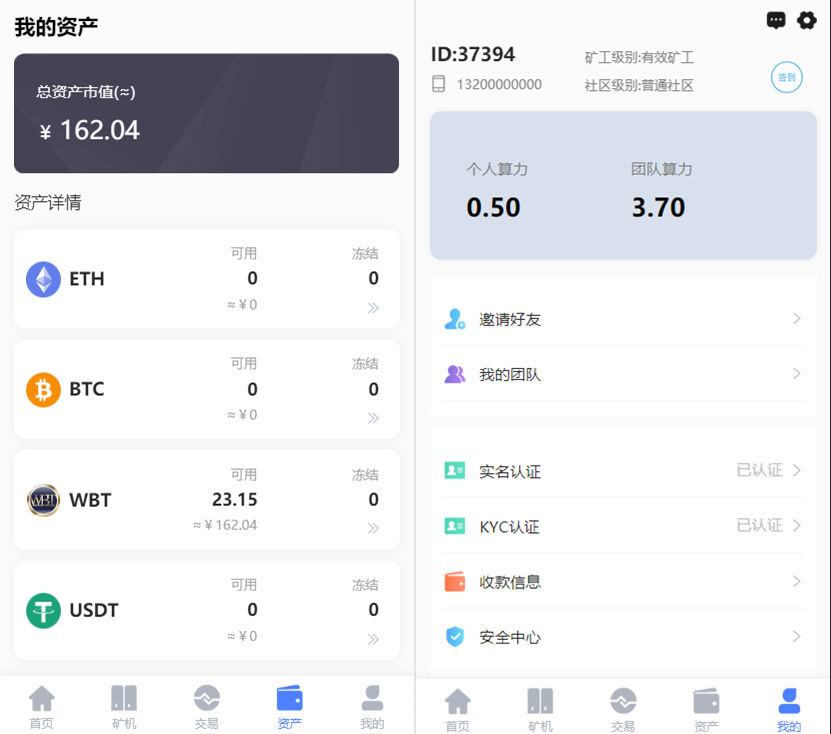
Task: Open settings via gear icon
Action: [x=807, y=21]
